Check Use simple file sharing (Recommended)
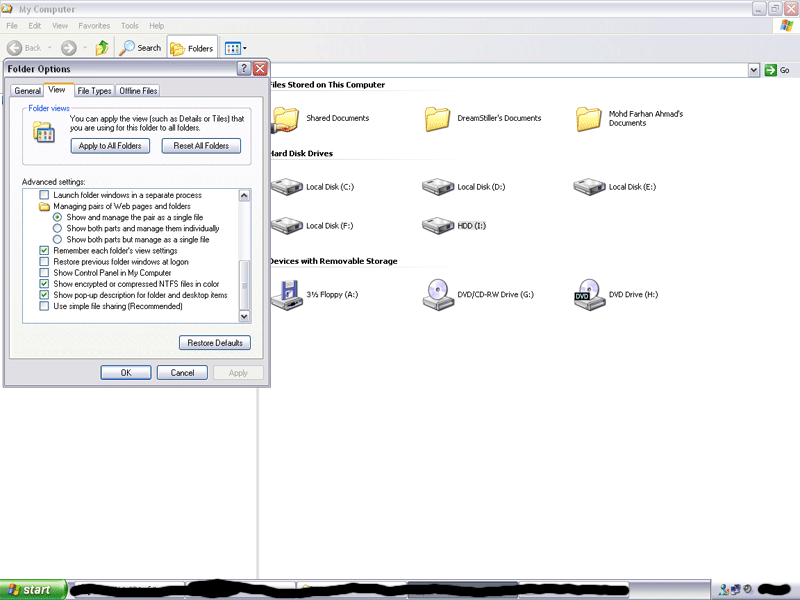Image resolution: width=800 pixels, height=600 pixels. pyautogui.click(x=44, y=306)
